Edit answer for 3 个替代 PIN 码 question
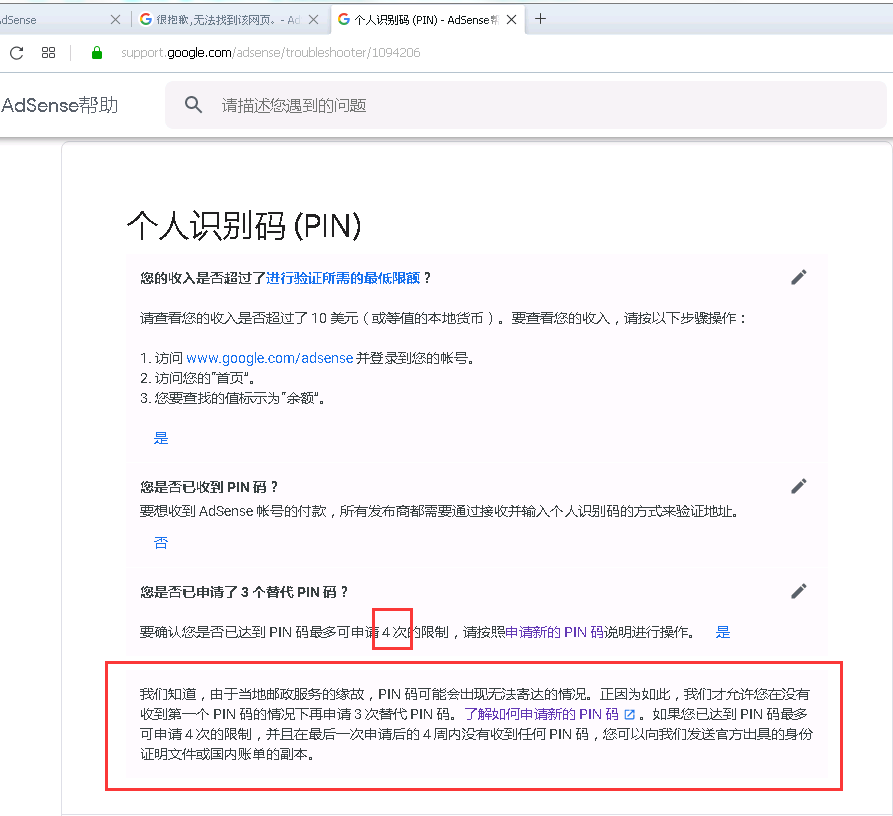Viewport: 893px width, 816px height. (x=798, y=592)
